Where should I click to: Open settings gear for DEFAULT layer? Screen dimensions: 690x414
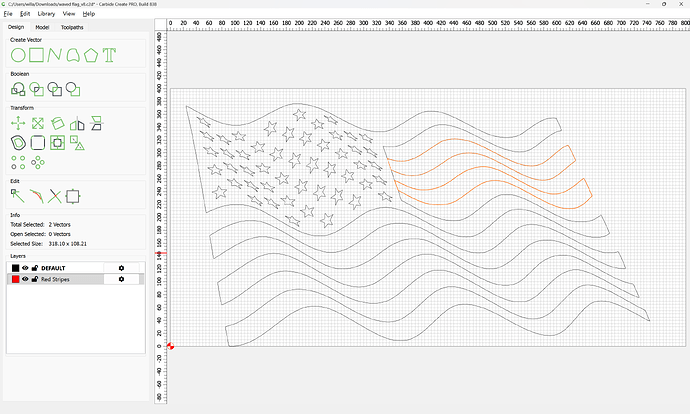pos(121,268)
